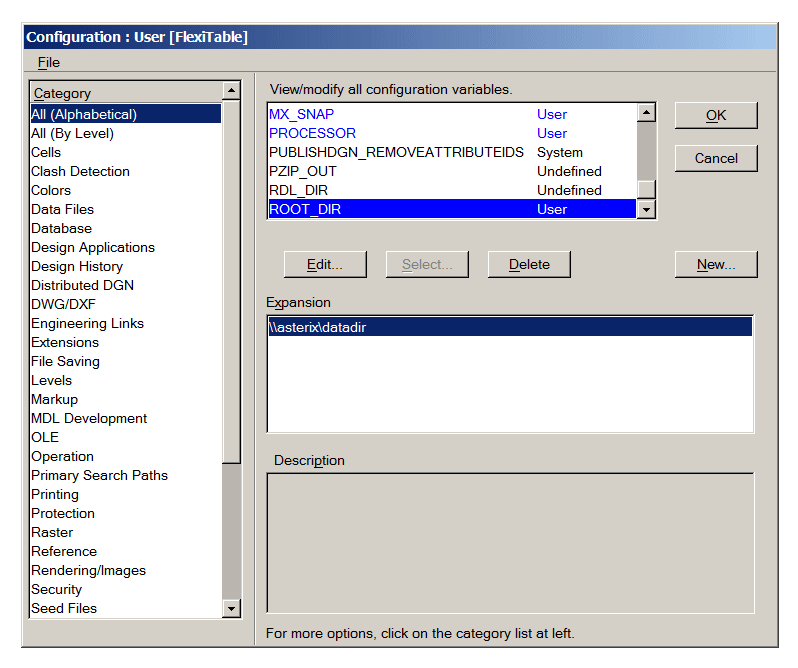Screen dimensions: 798x668
Task: Select the PUBLISHDGN_REMOVEATTRIBUTEIDS variable row
Action: 452,152
